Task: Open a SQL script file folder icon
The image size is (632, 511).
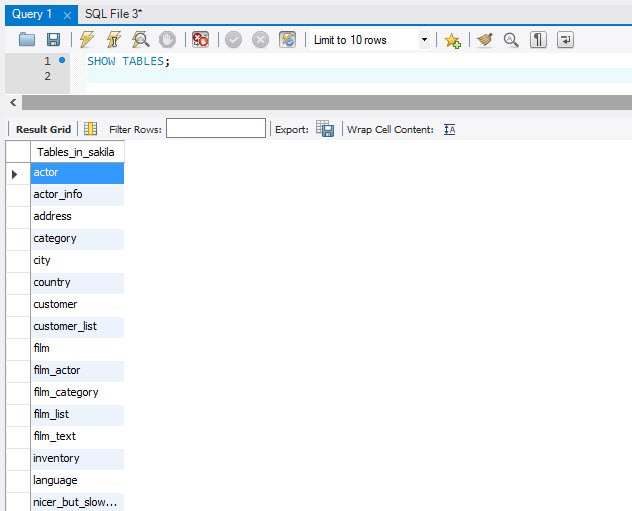Action: (x=27, y=39)
